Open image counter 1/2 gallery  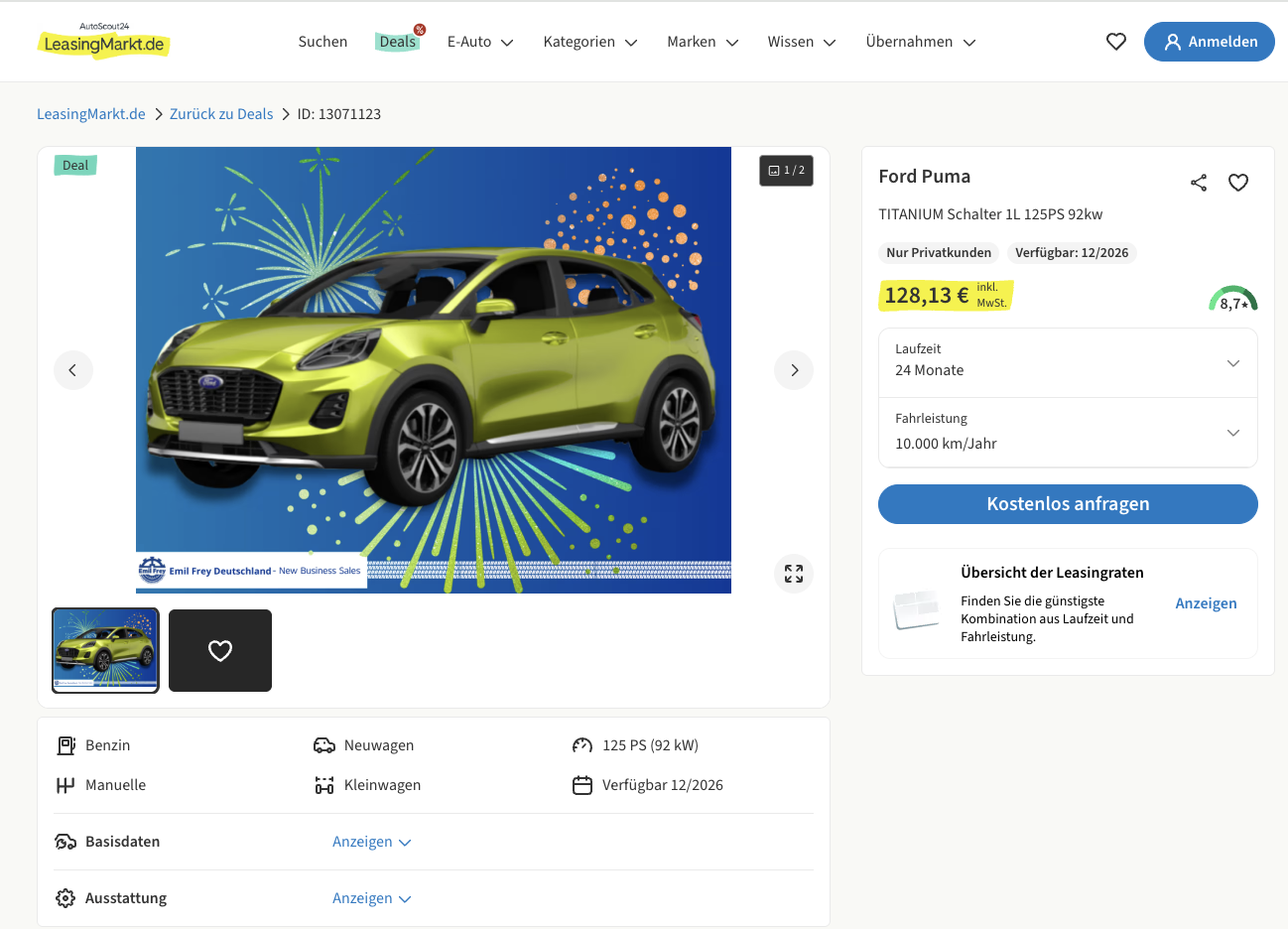[x=787, y=171]
